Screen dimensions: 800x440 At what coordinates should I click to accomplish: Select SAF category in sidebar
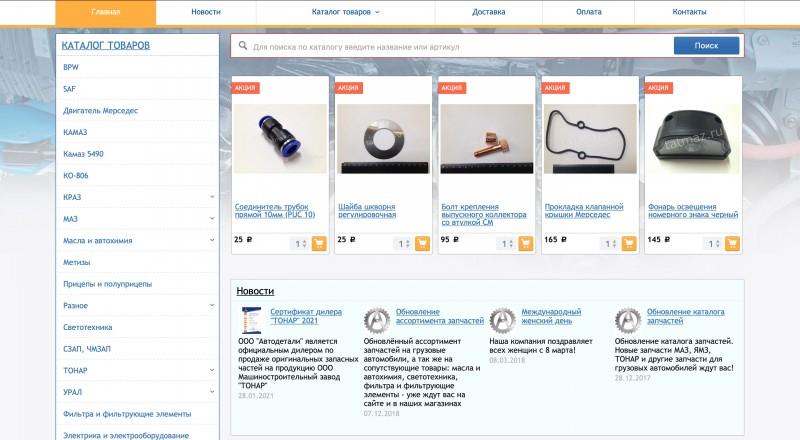click(x=69, y=89)
